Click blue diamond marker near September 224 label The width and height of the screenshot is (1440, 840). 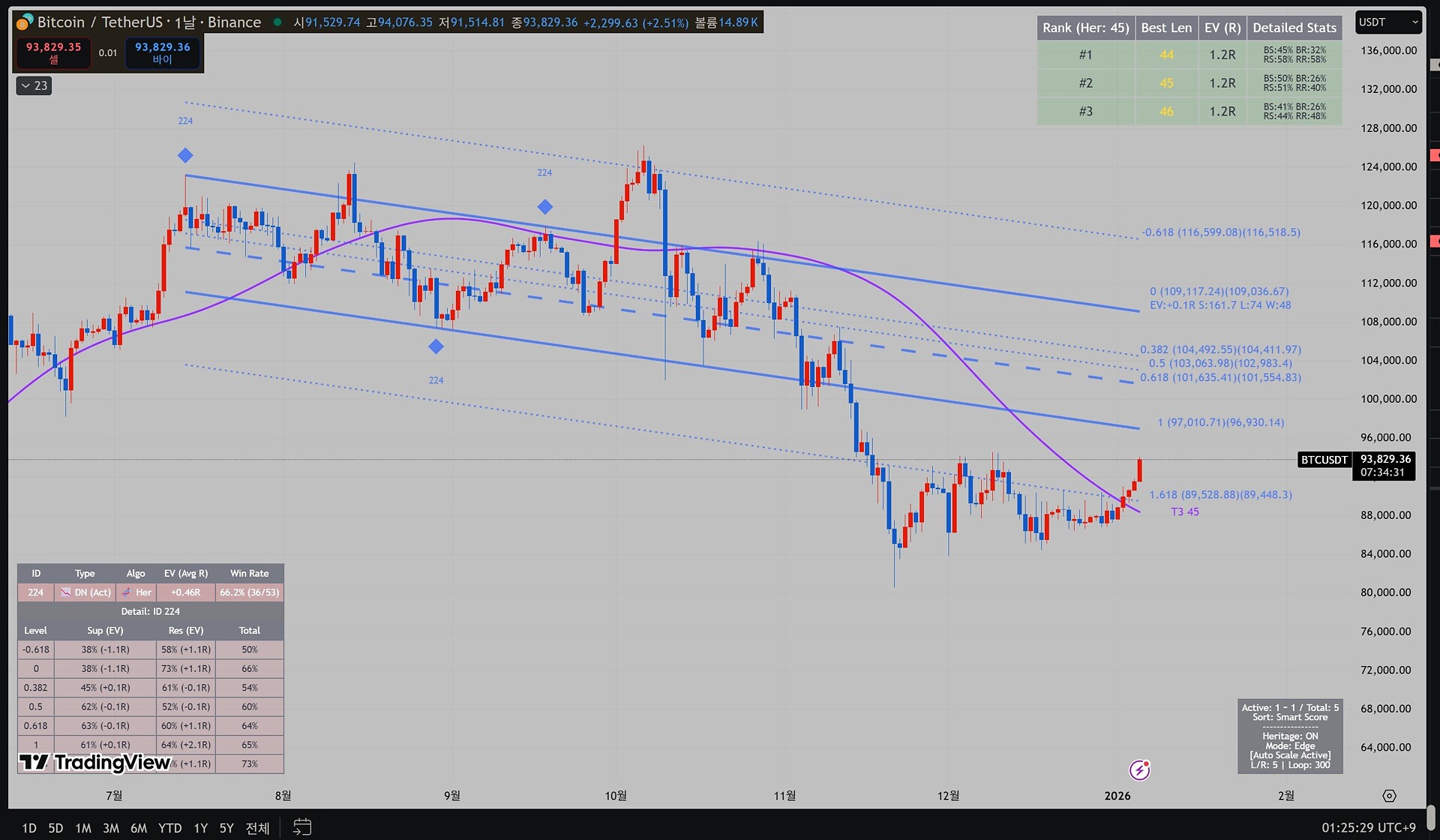click(545, 206)
